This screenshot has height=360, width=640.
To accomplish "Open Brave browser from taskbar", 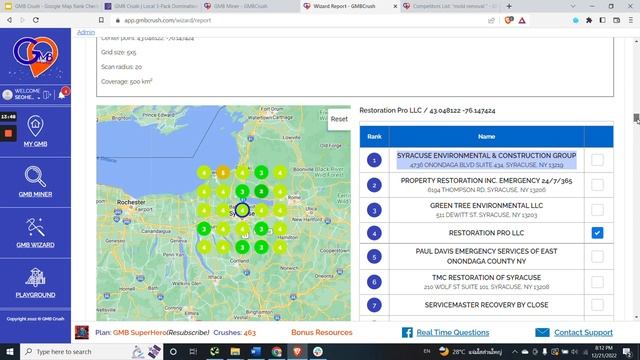I will tap(297, 351).
